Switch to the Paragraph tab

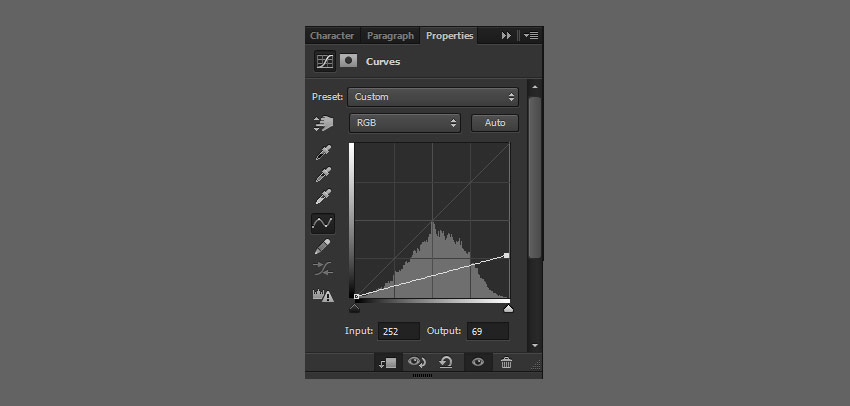[x=390, y=36]
